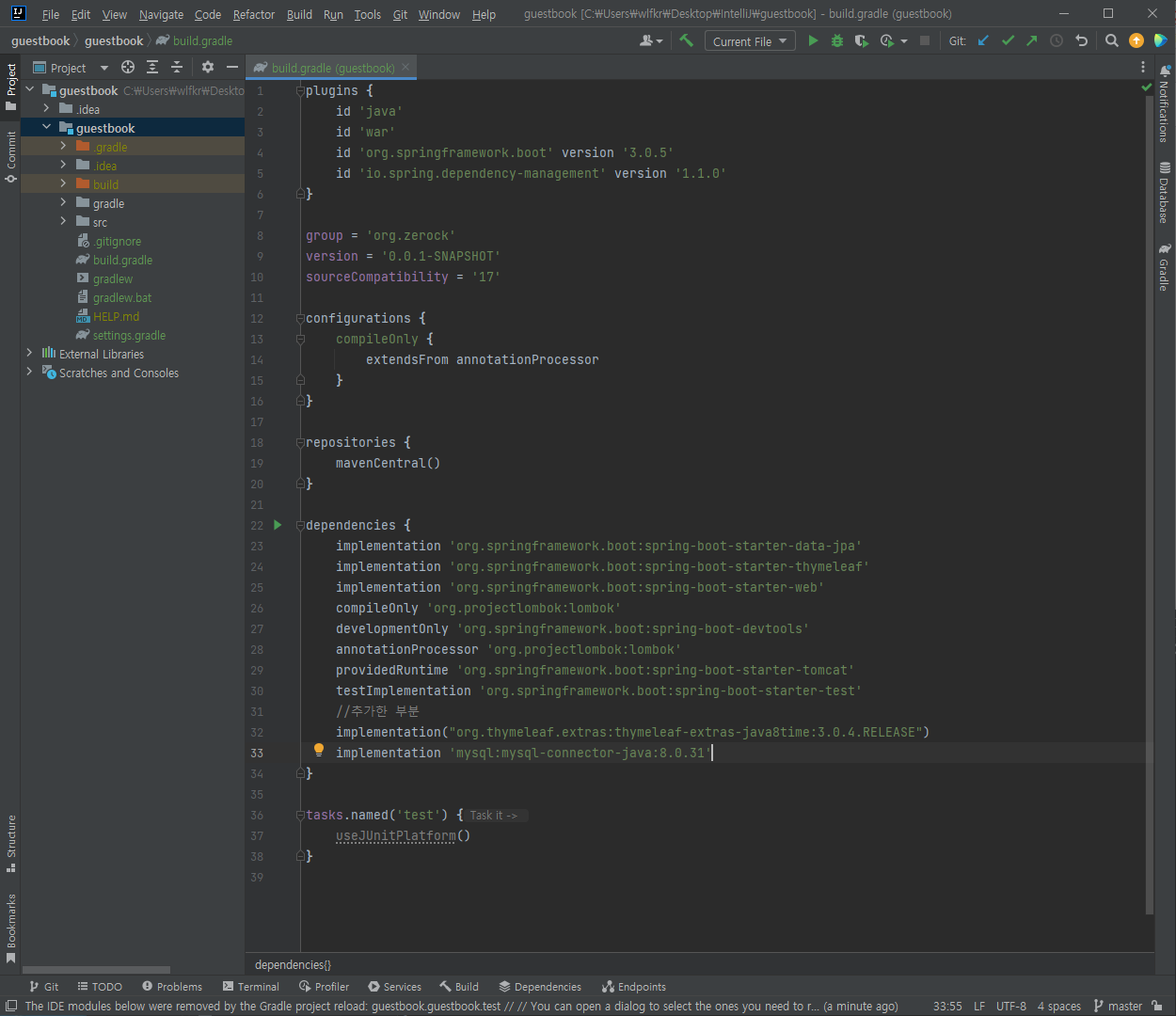Click the Rollback undo arrow icon
The height and width of the screenshot is (1016, 1176).
click(x=1081, y=40)
